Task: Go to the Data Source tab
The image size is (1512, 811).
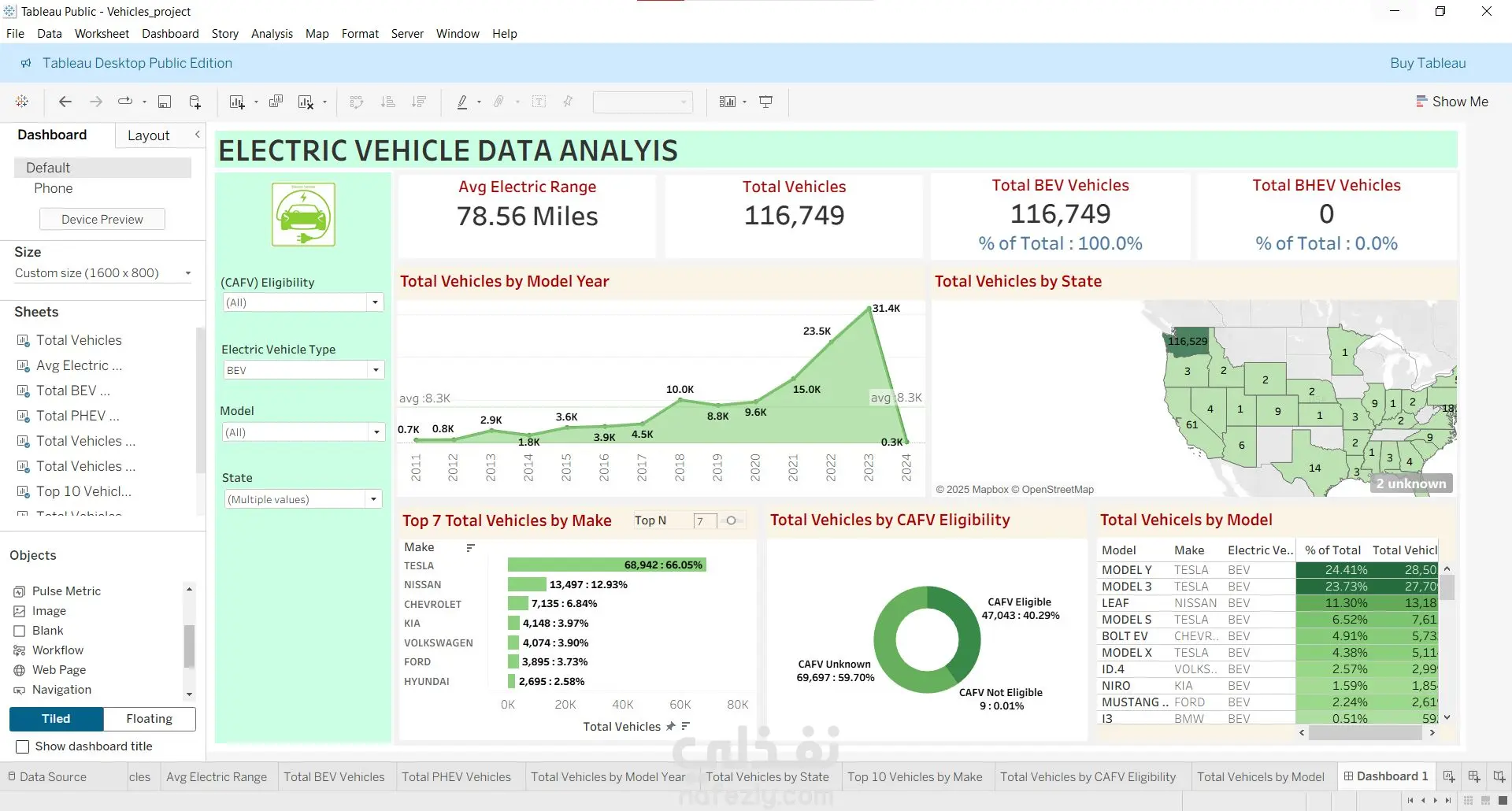Action: [46, 777]
